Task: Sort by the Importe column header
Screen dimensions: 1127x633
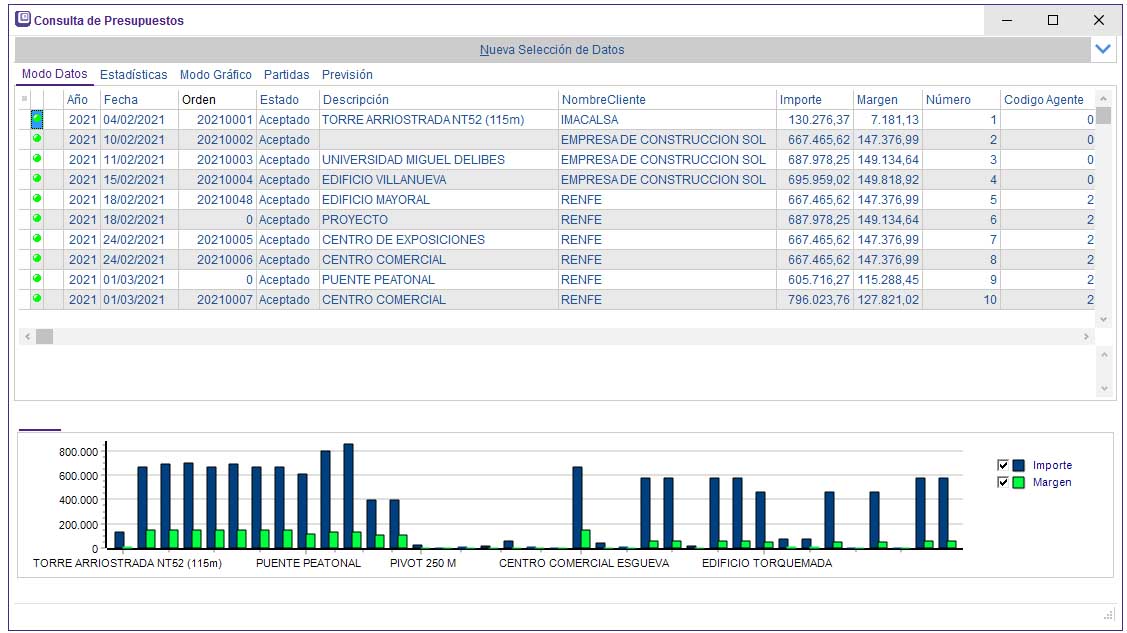Action: point(801,99)
